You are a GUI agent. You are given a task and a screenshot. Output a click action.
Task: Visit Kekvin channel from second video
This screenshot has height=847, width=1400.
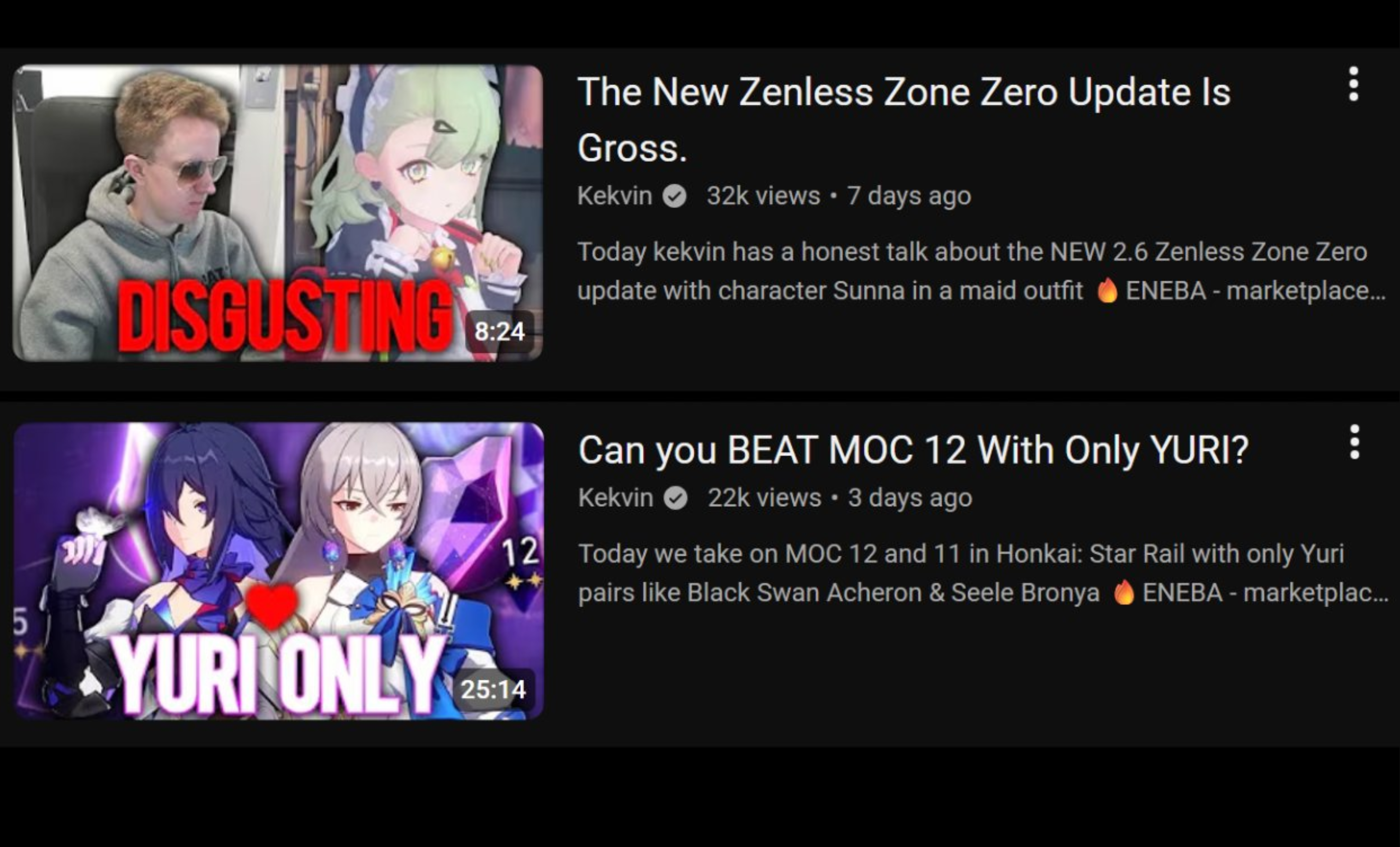[x=616, y=498]
